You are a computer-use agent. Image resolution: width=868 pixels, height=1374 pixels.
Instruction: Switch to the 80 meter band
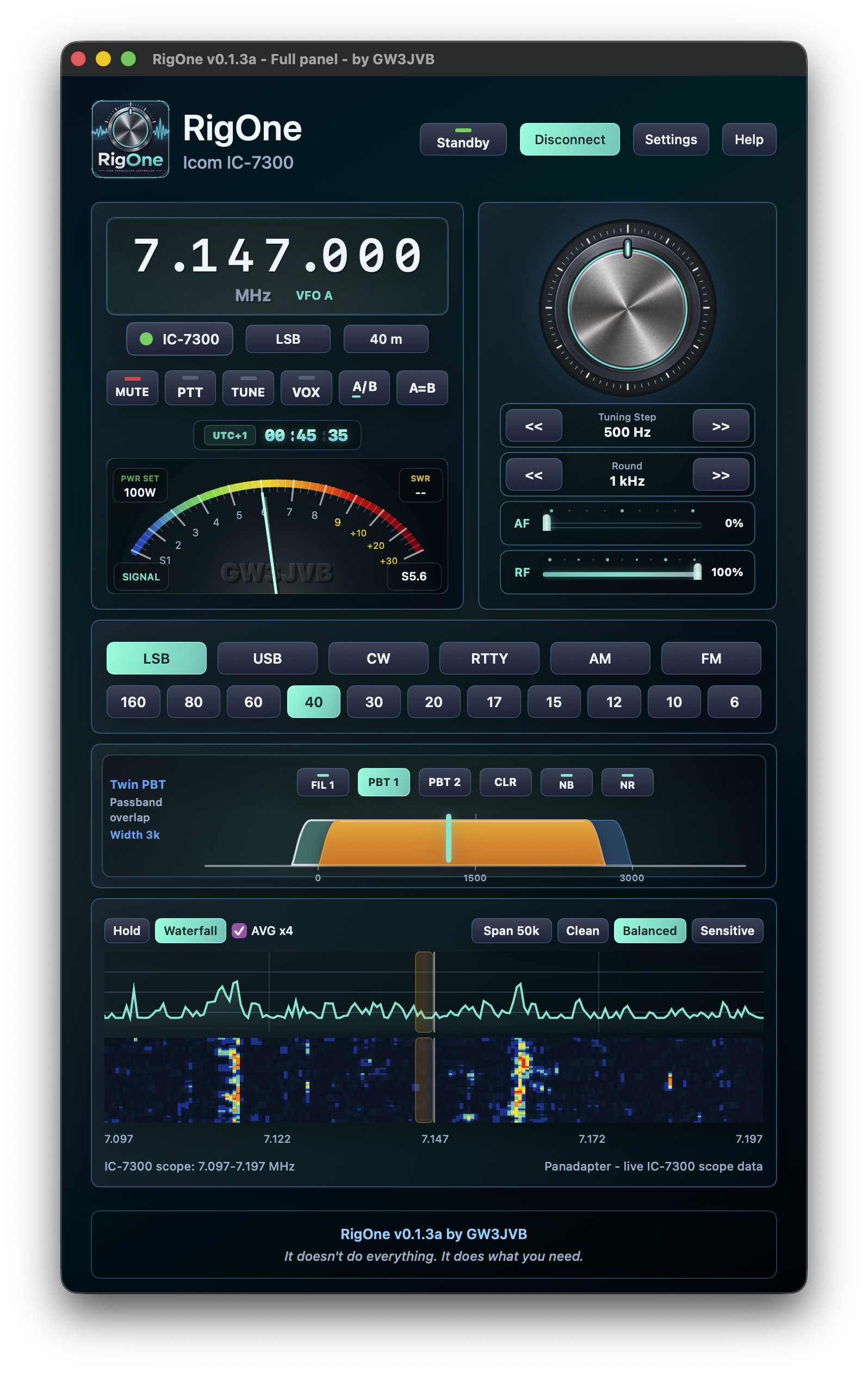click(194, 702)
